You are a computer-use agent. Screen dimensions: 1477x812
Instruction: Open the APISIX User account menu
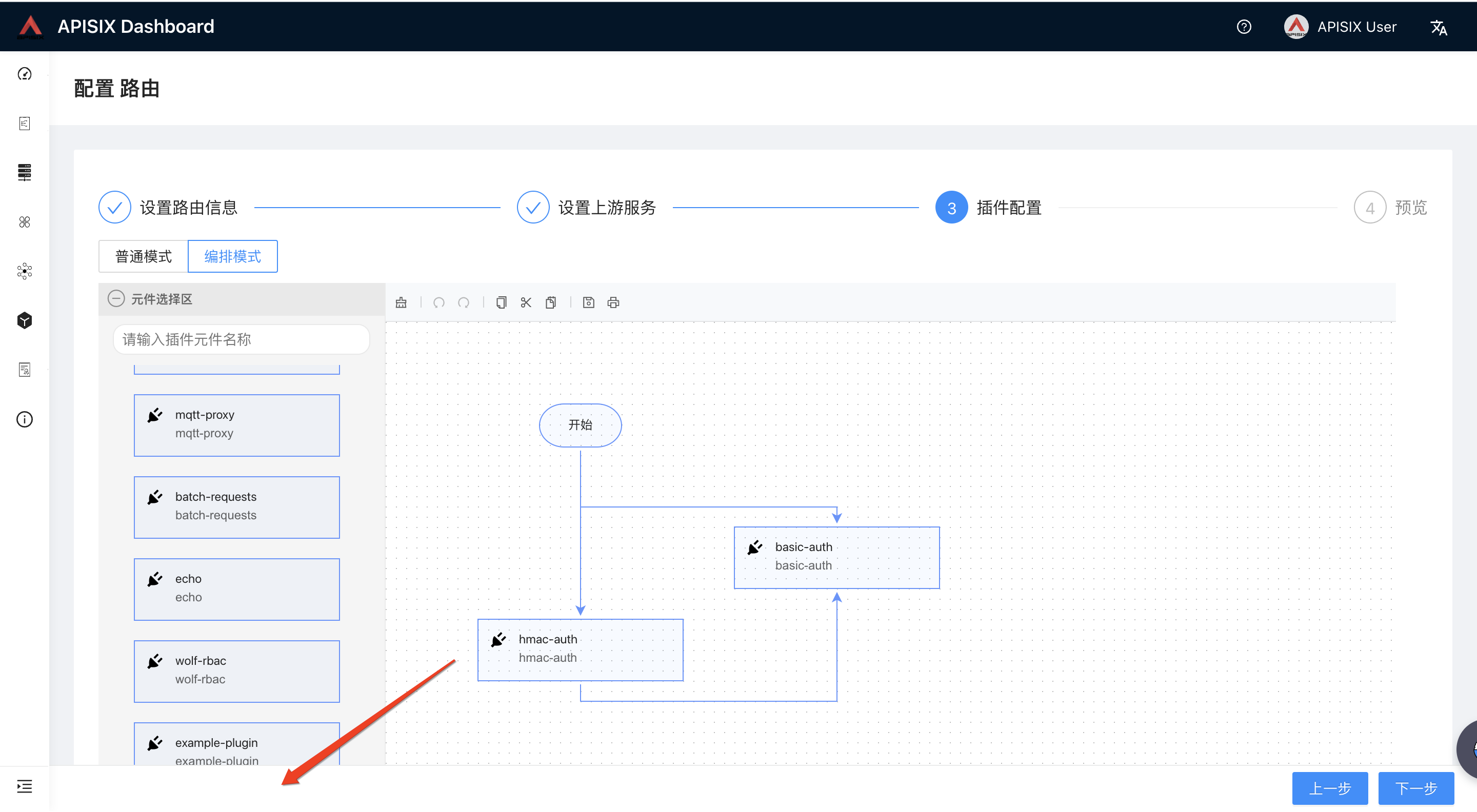click(x=1340, y=27)
